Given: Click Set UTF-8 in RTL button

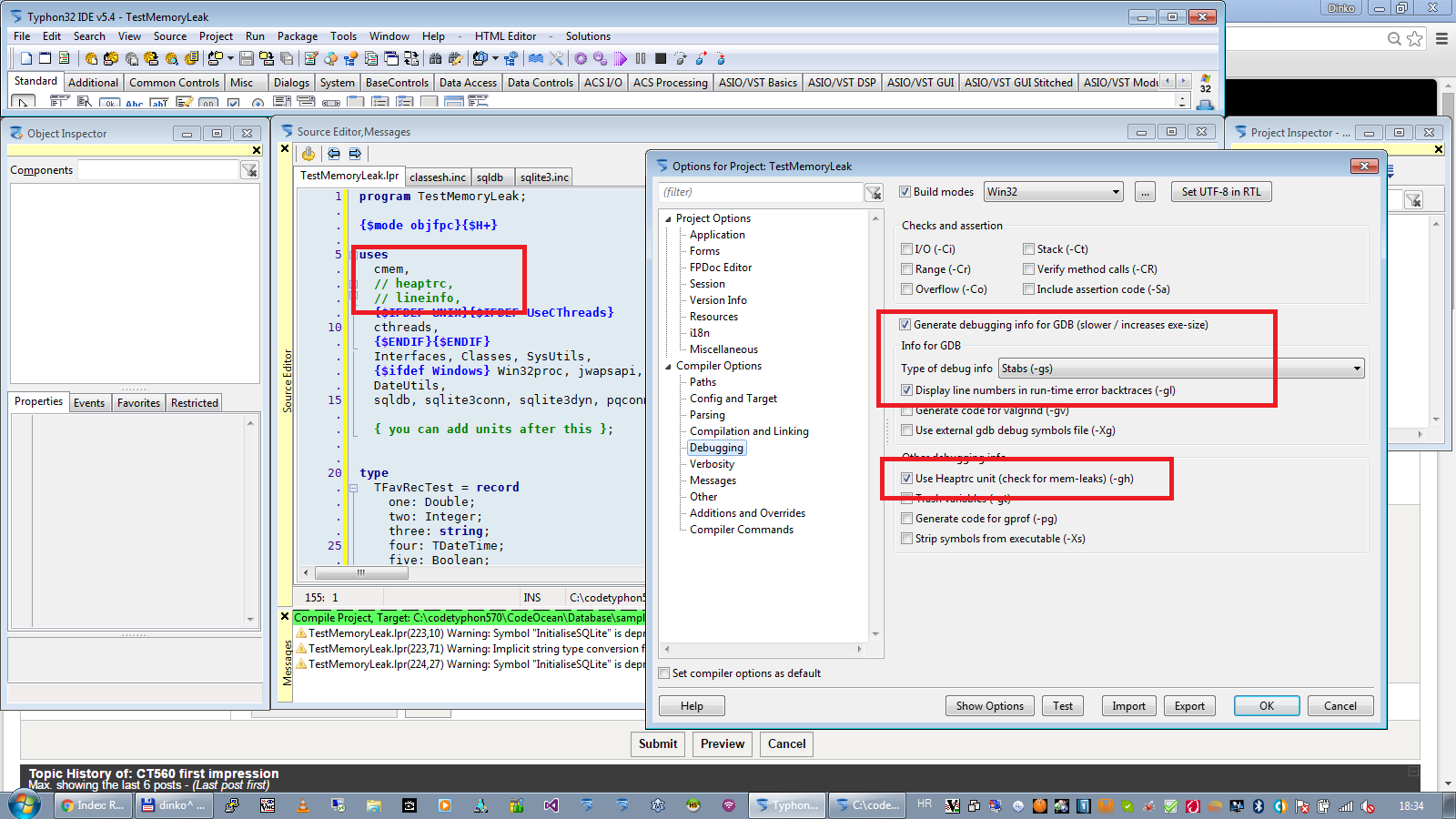Looking at the screenshot, I should (1221, 192).
